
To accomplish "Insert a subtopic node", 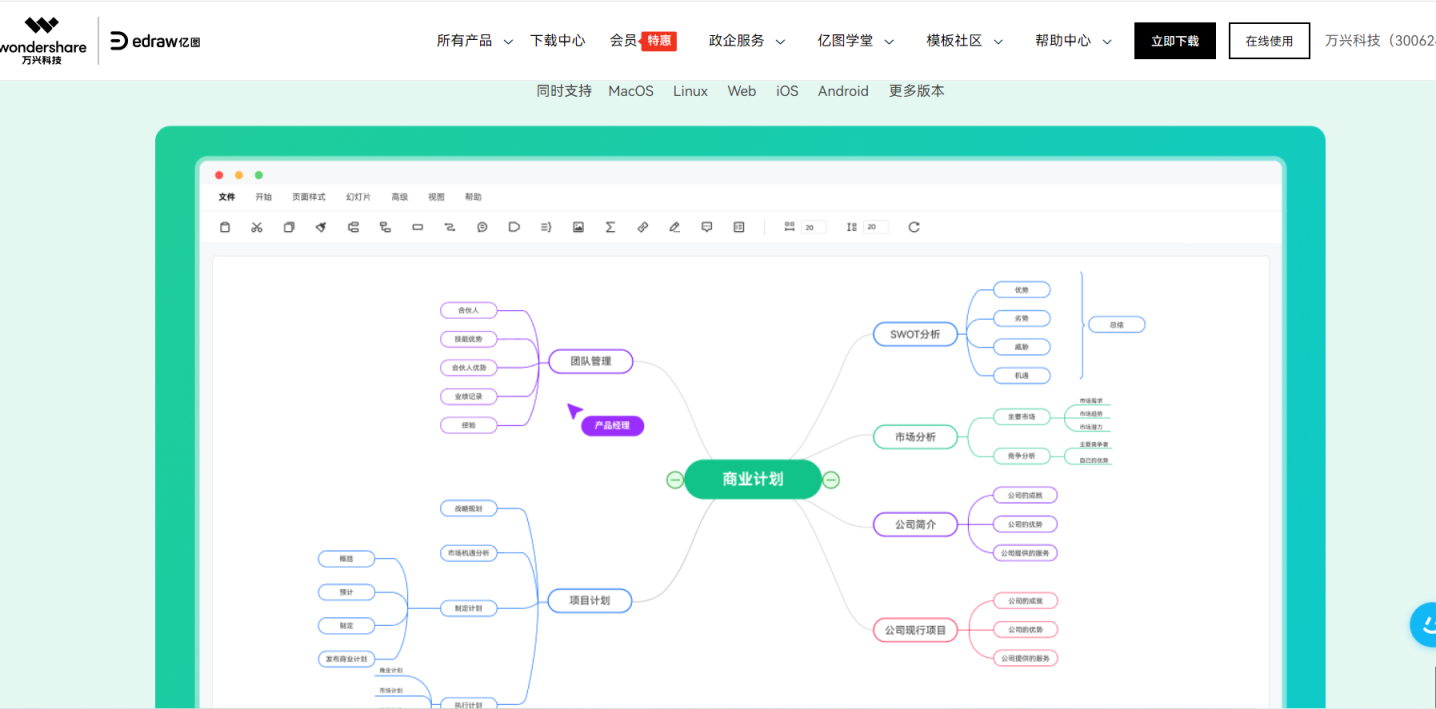I will coord(385,227).
